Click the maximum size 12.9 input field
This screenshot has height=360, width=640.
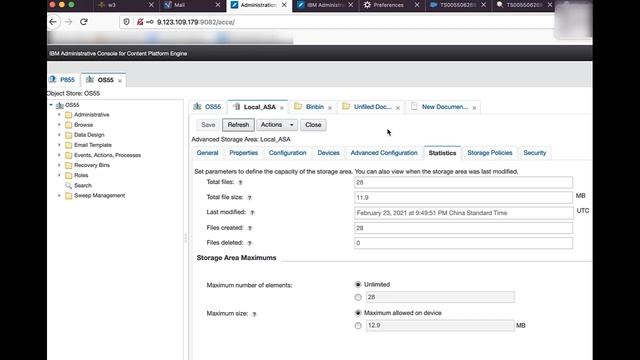pos(440,326)
